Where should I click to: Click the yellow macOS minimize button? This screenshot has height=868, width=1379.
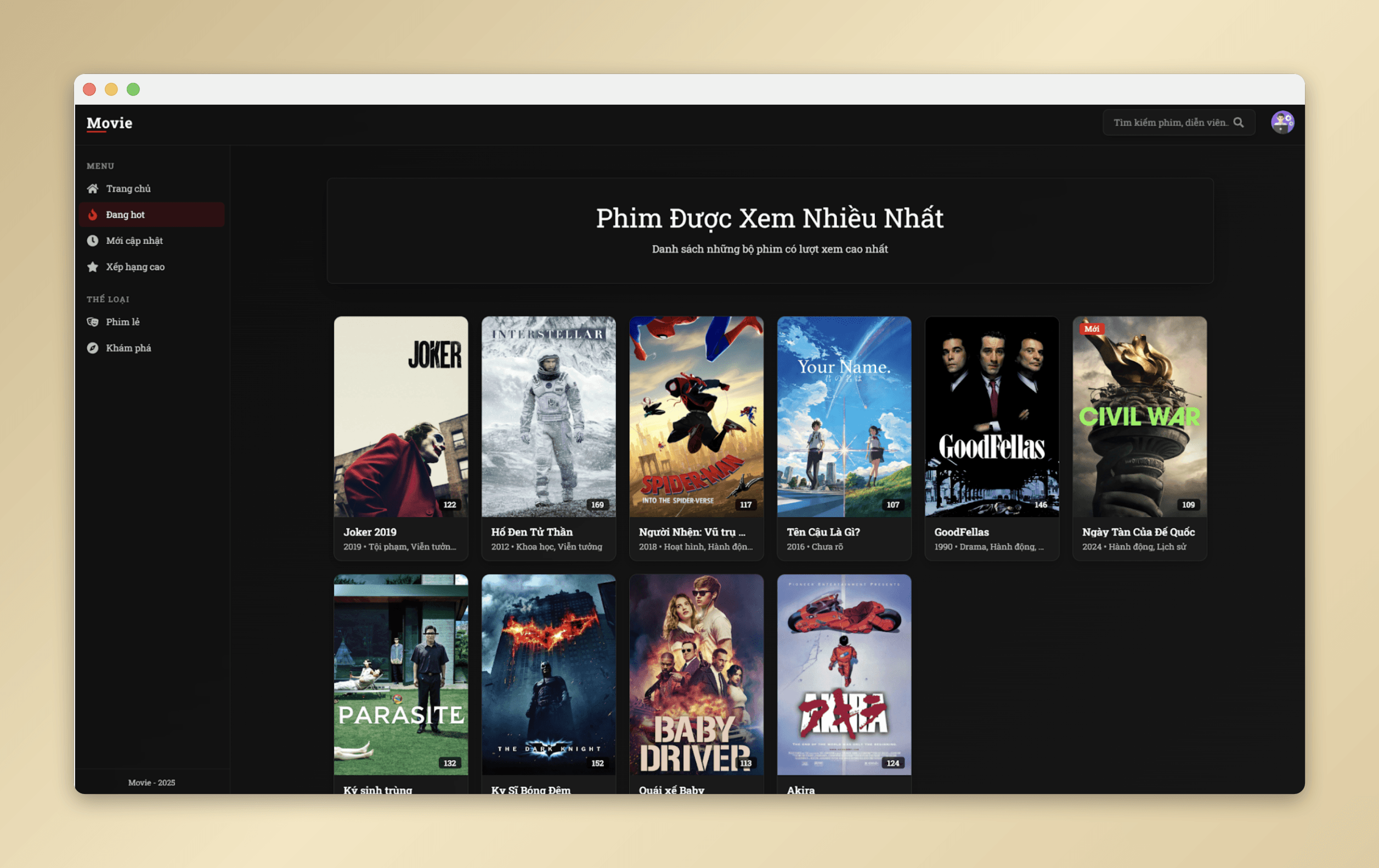(111, 89)
